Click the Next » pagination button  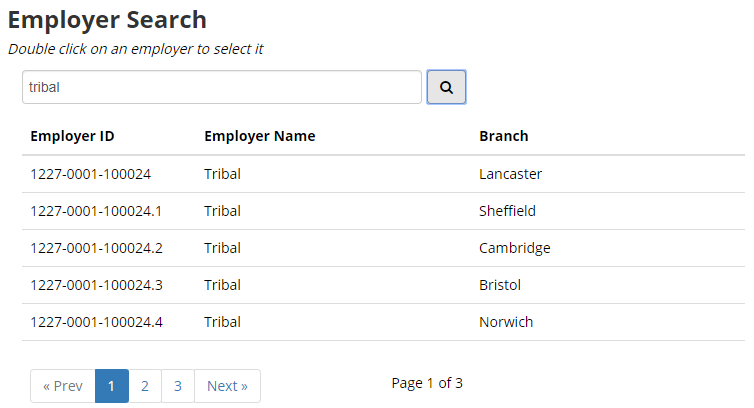click(227, 386)
